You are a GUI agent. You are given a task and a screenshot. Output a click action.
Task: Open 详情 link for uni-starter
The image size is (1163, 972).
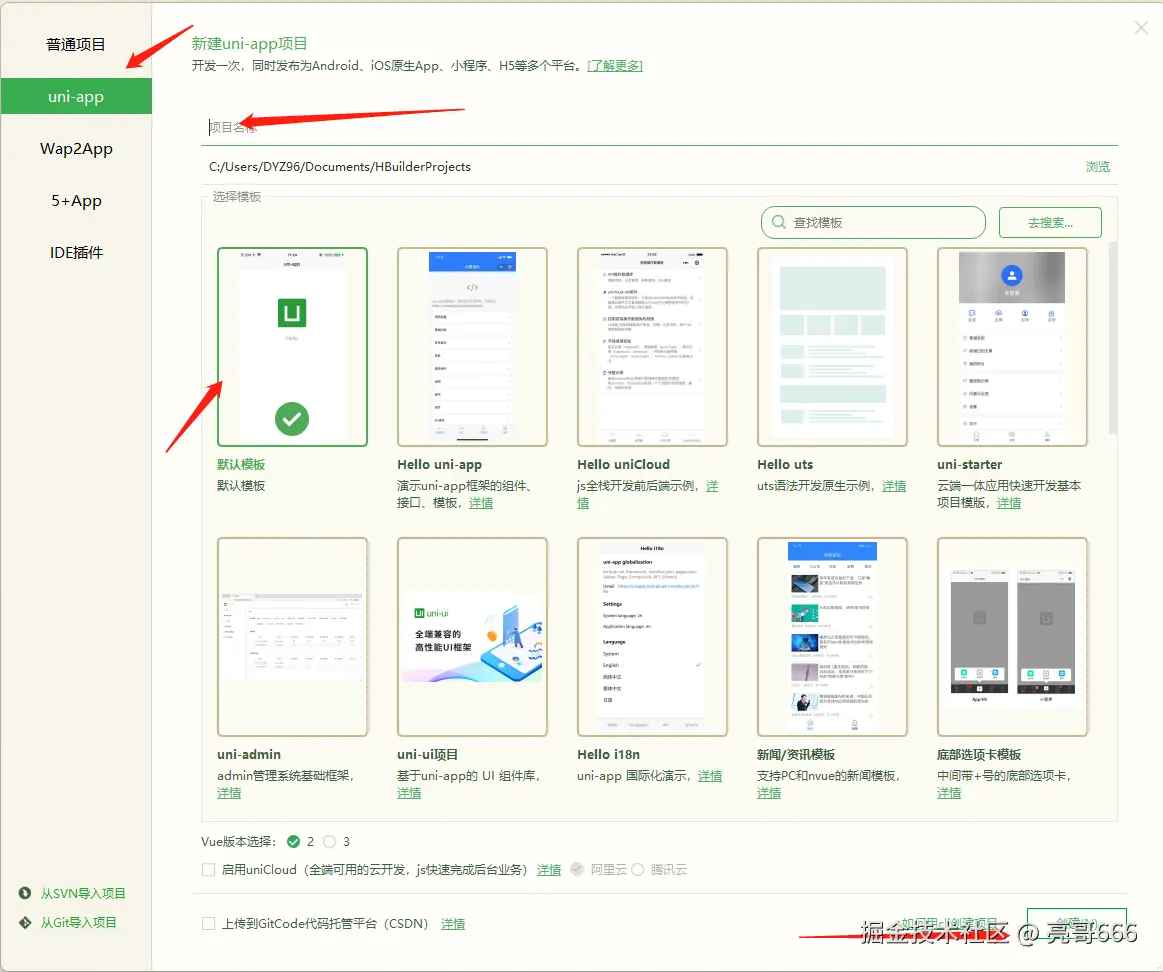point(1009,503)
